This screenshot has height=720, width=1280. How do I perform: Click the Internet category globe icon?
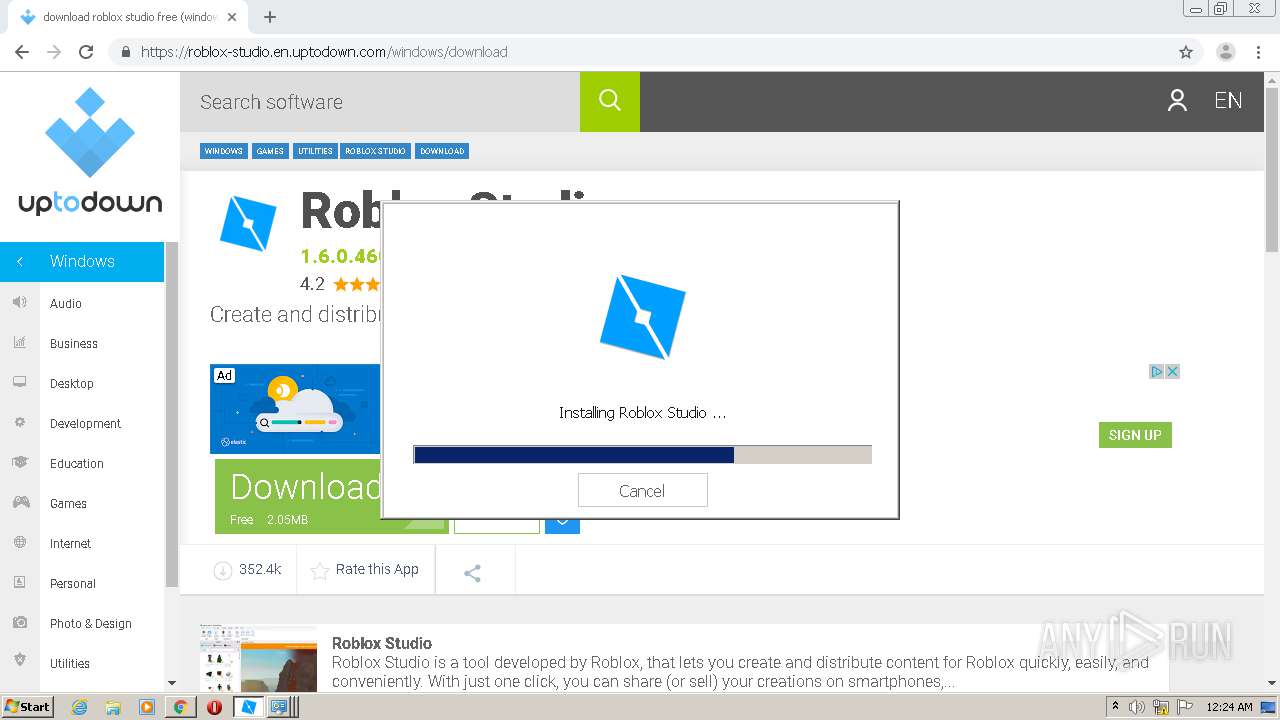[19, 543]
